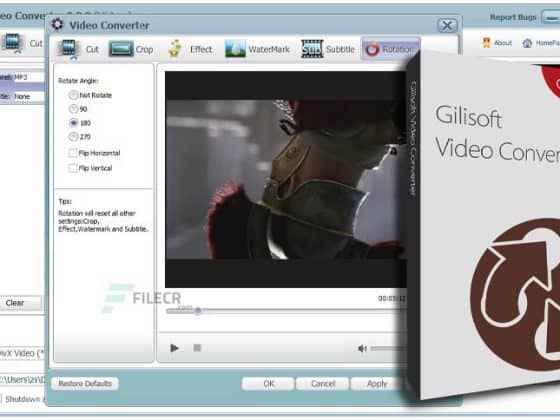This screenshot has width=560, height=420.
Task: Click the Subtitle 'Sub' icon
Action: point(312,49)
